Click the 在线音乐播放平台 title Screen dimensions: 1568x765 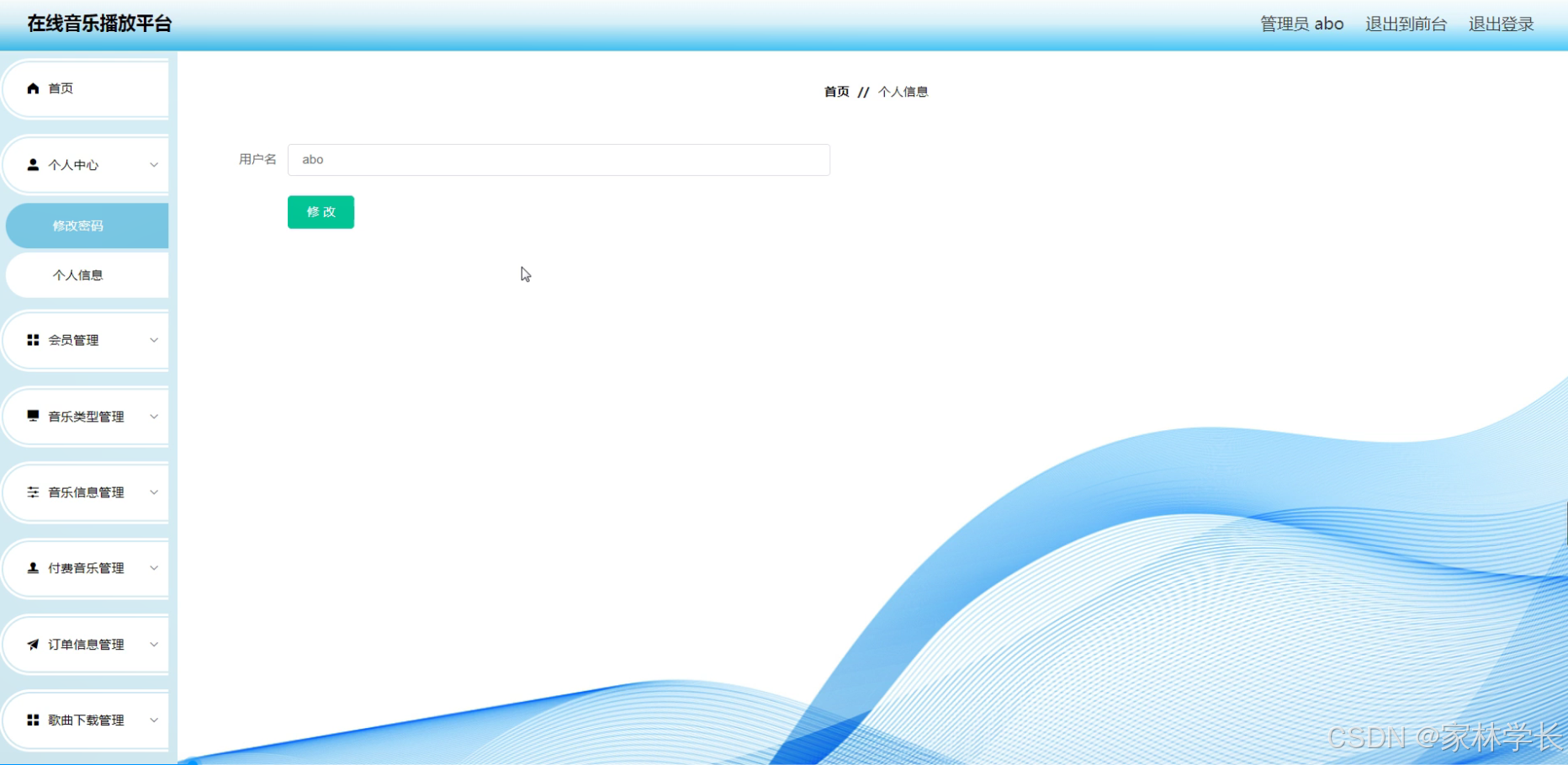[99, 24]
